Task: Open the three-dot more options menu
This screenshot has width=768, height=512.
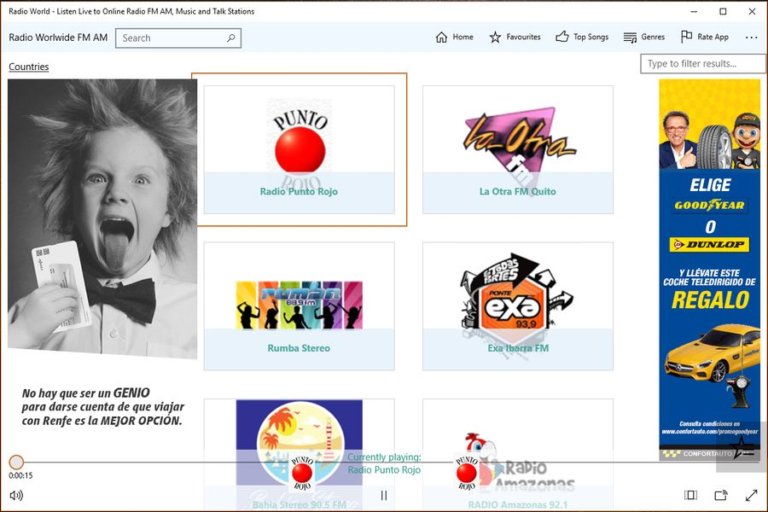Action: (x=751, y=37)
